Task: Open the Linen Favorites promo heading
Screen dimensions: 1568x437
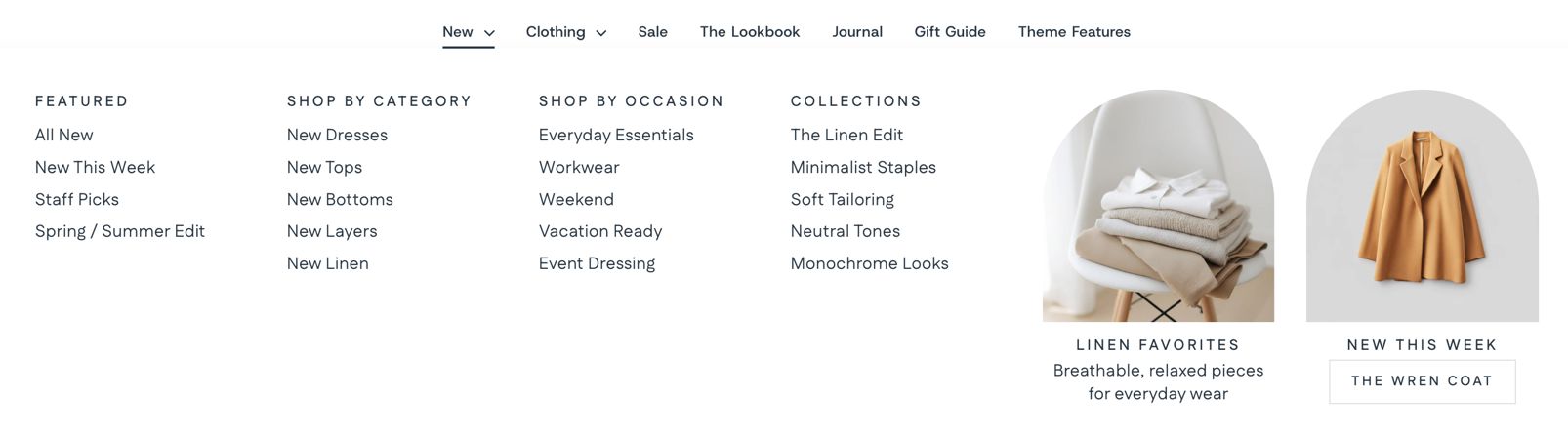Action: coord(1158,345)
